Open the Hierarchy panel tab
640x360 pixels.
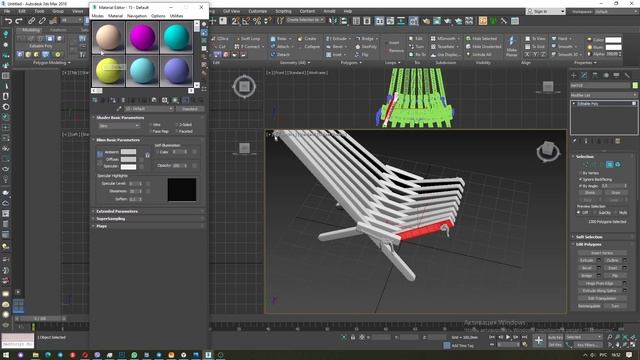(x=595, y=75)
